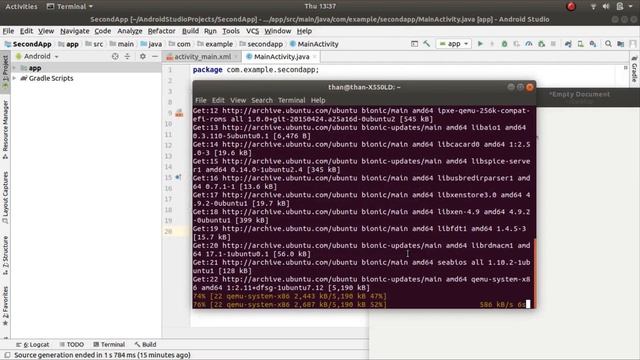This screenshot has height=360, width=640.
Task: Close the MainActivity.java tab
Action: (314, 57)
